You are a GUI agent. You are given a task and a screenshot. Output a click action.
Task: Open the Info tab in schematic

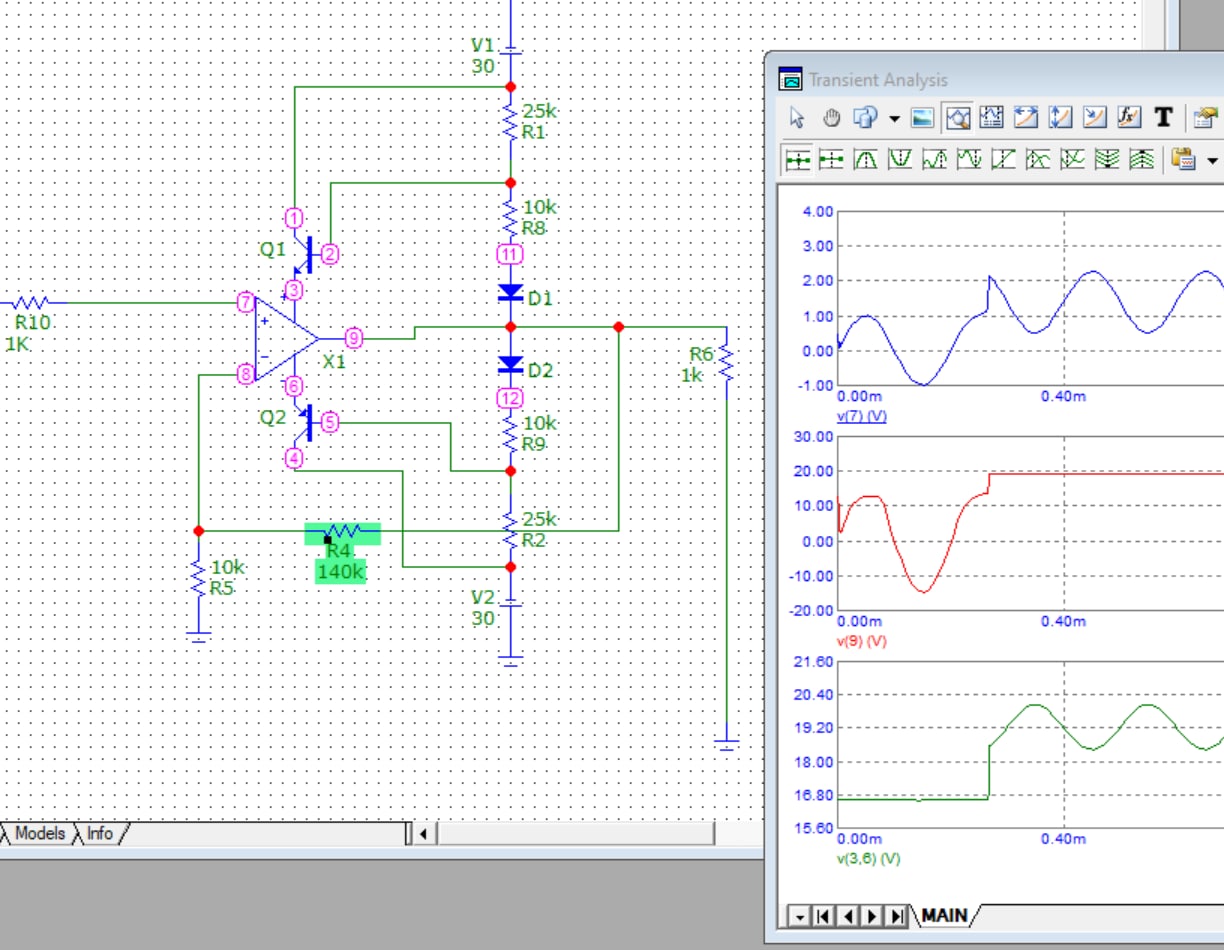(100, 833)
